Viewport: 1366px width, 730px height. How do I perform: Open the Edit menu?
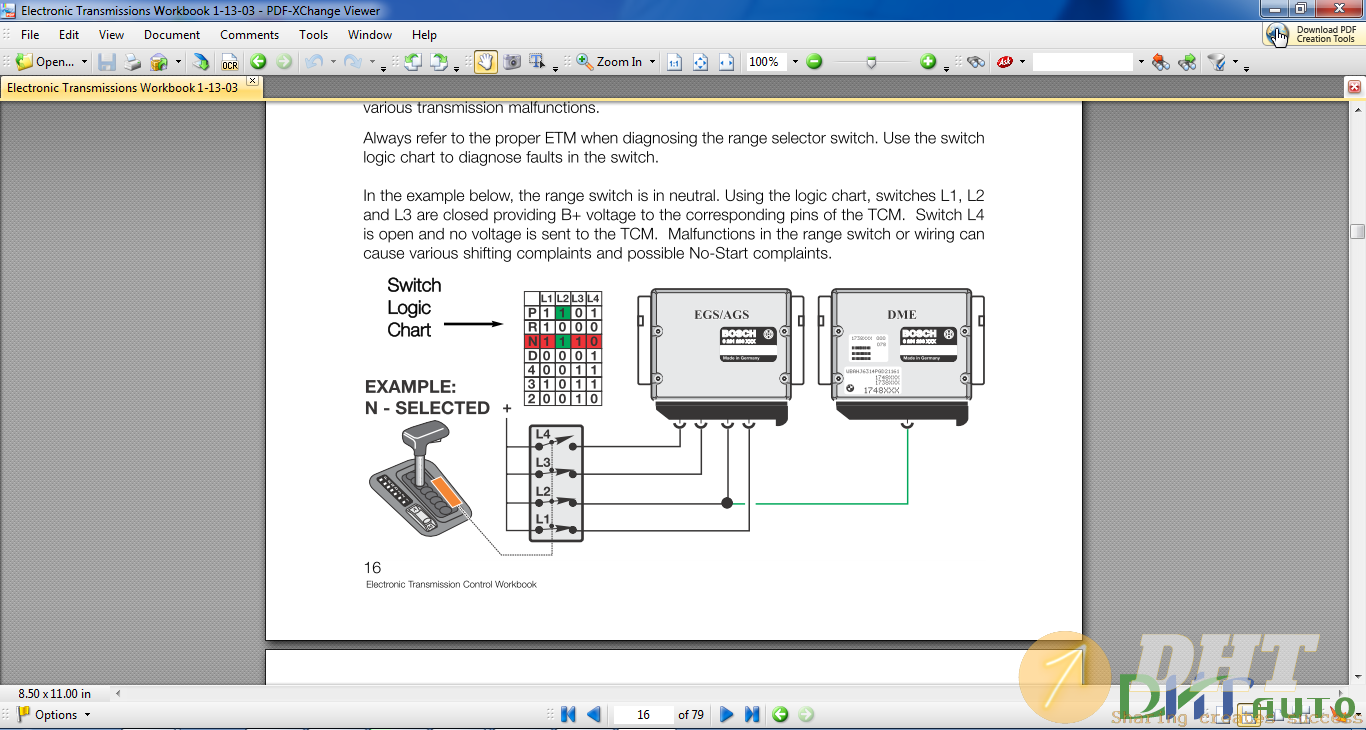pyautogui.click(x=69, y=35)
